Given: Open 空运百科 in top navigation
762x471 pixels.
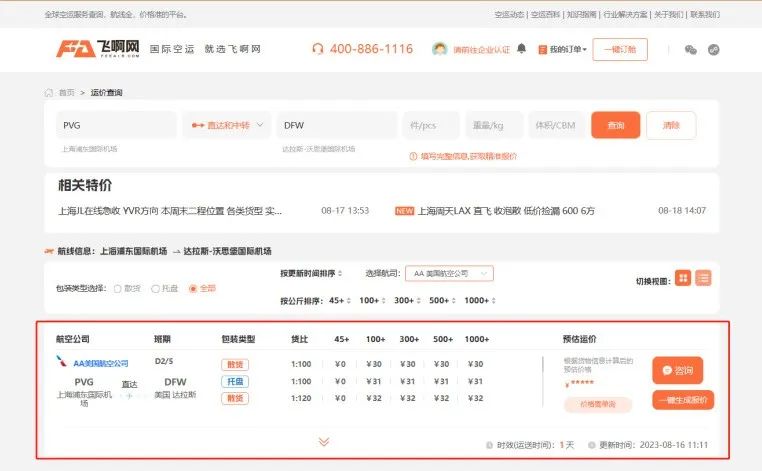Looking at the screenshot, I should point(545,15).
